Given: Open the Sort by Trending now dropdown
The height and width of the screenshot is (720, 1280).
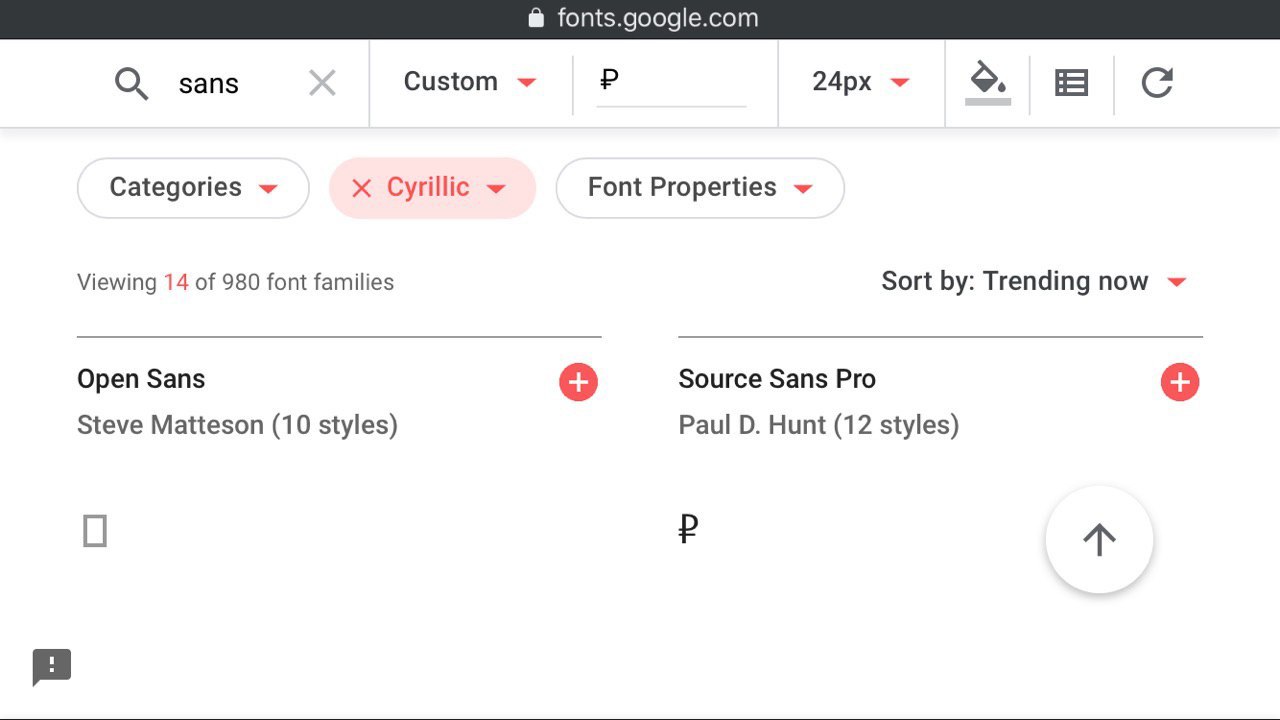Looking at the screenshot, I should 1034,281.
